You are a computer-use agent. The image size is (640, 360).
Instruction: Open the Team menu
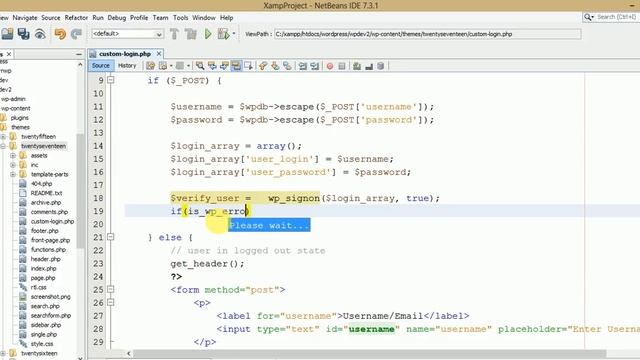(160, 18)
